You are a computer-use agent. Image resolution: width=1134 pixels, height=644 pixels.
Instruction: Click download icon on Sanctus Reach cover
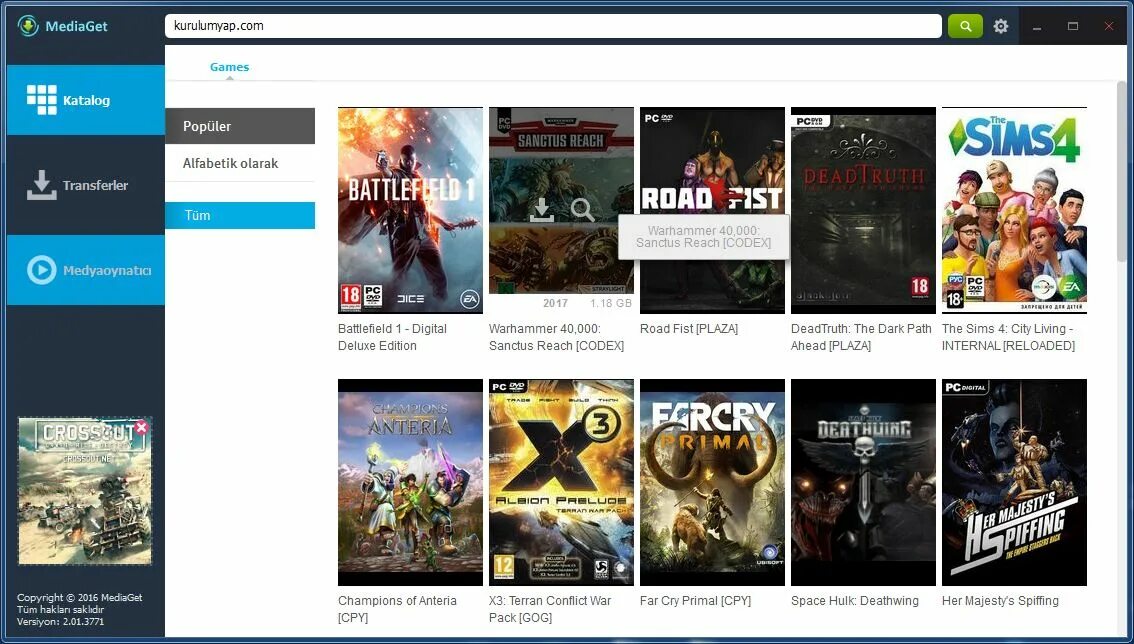(x=542, y=210)
